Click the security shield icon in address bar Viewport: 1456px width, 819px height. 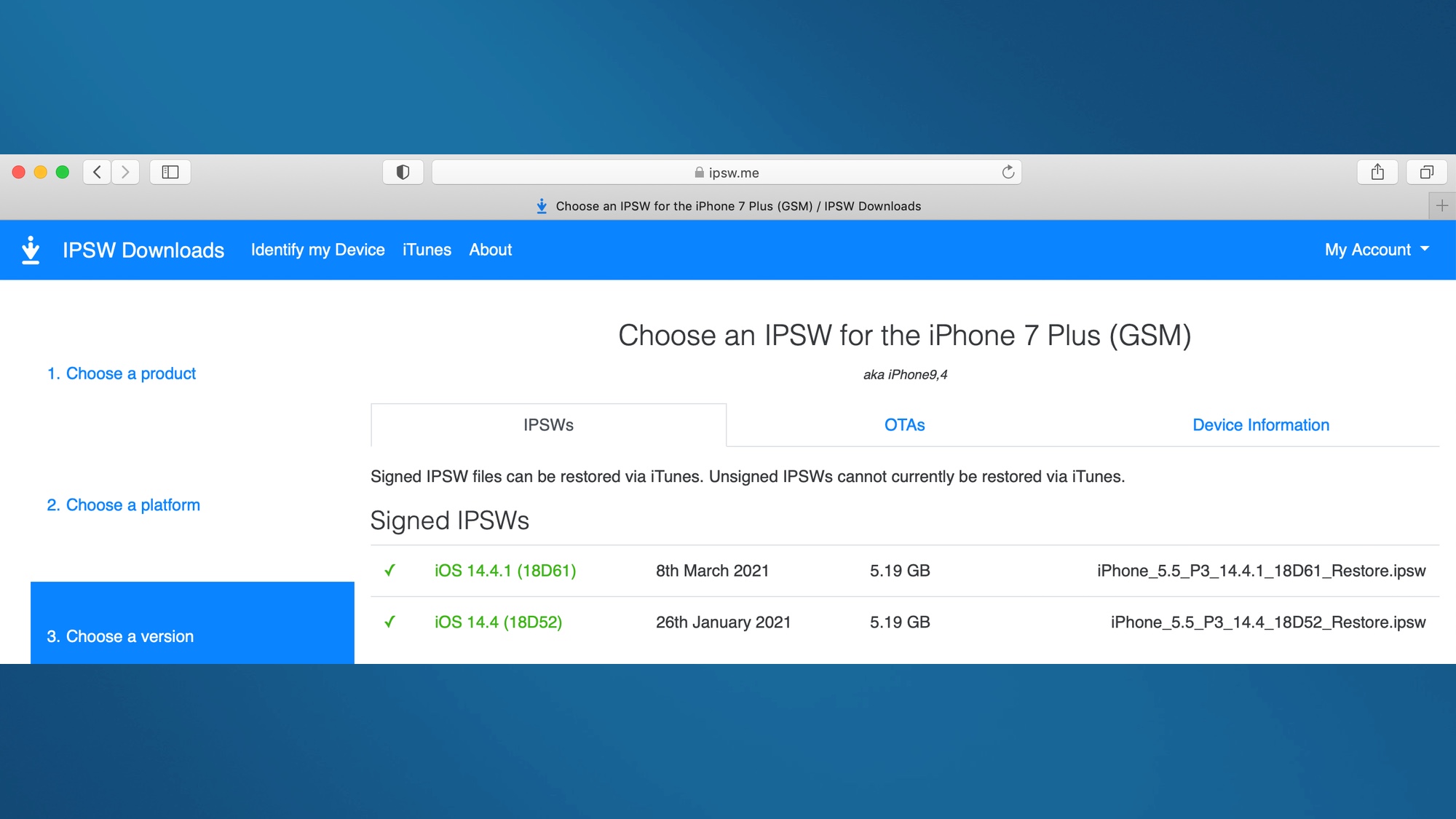pos(402,171)
